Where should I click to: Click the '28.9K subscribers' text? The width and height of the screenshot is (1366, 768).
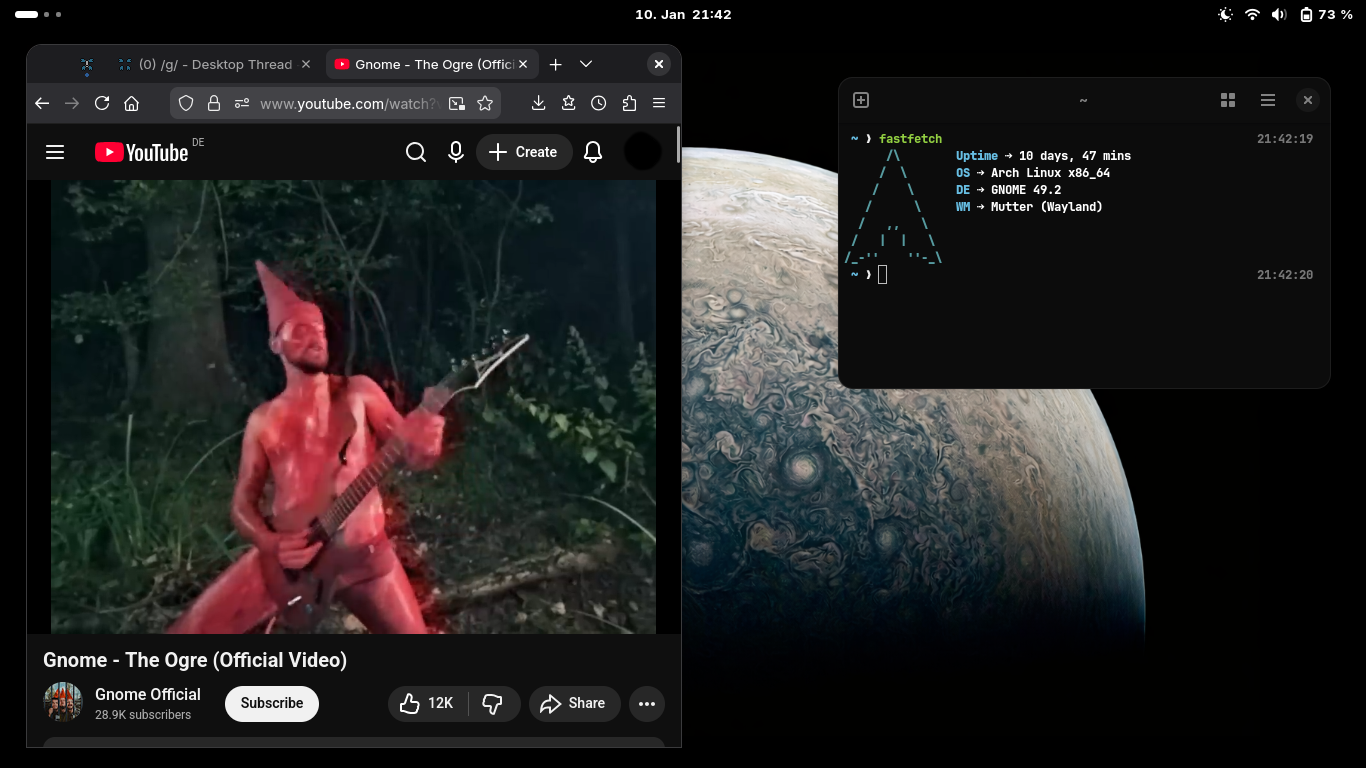143,715
